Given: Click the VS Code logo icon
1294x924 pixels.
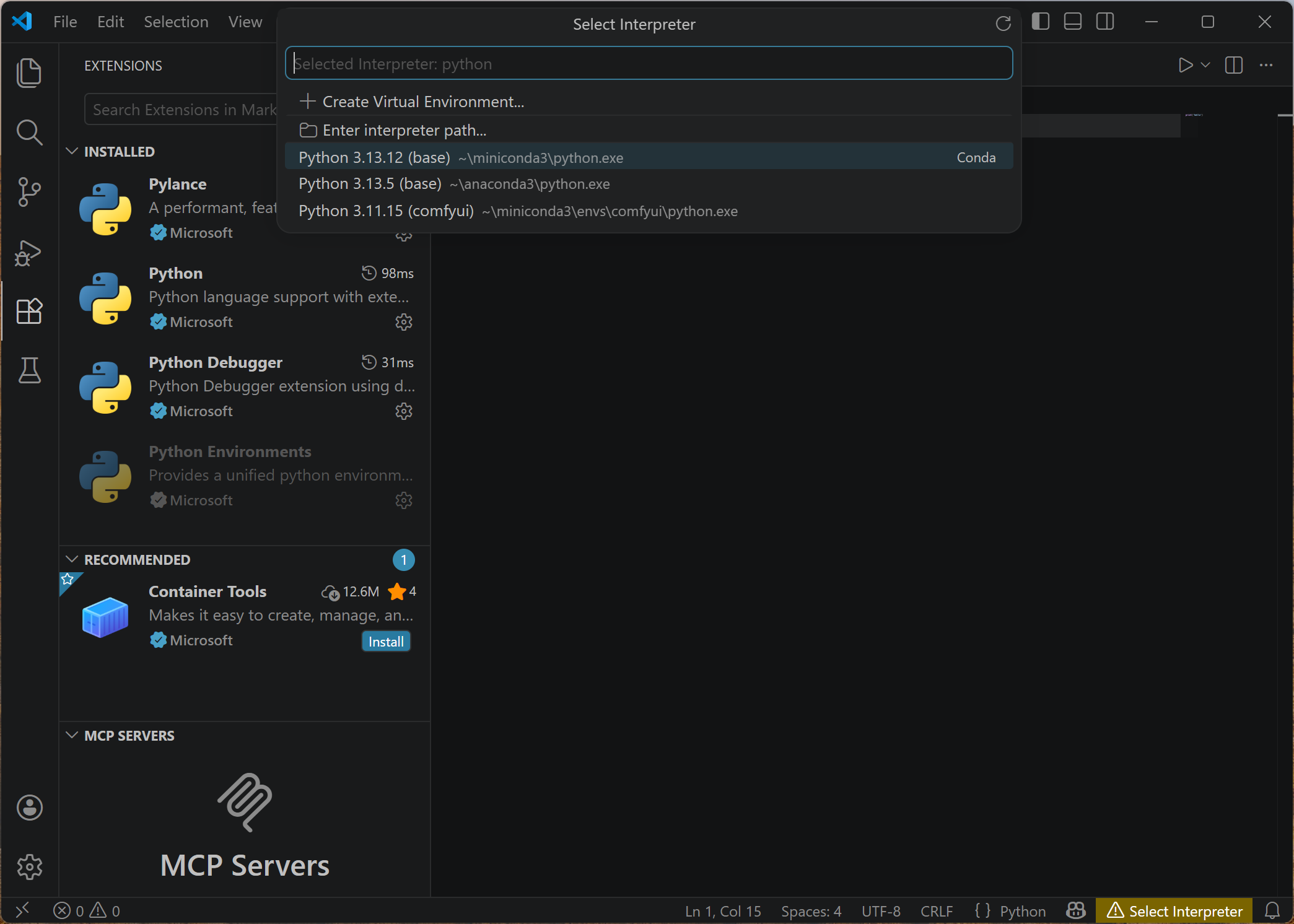Looking at the screenshot, I should coord(22,22).
